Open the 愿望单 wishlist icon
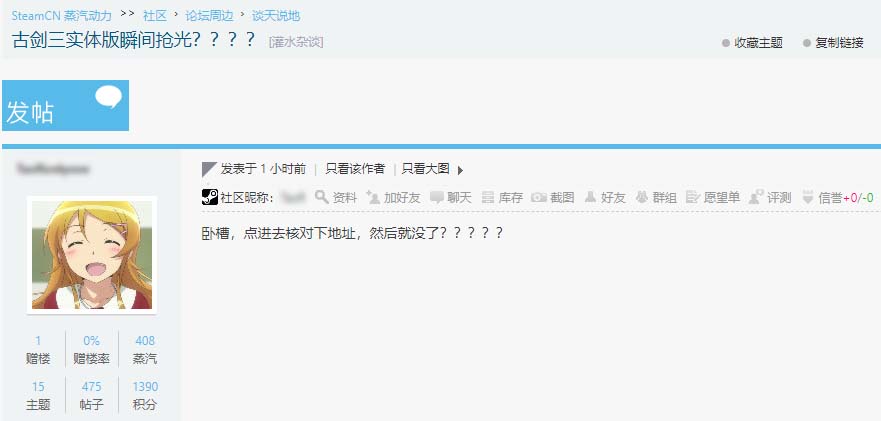Viewport: 881px width, 421px height. [693, 197]
